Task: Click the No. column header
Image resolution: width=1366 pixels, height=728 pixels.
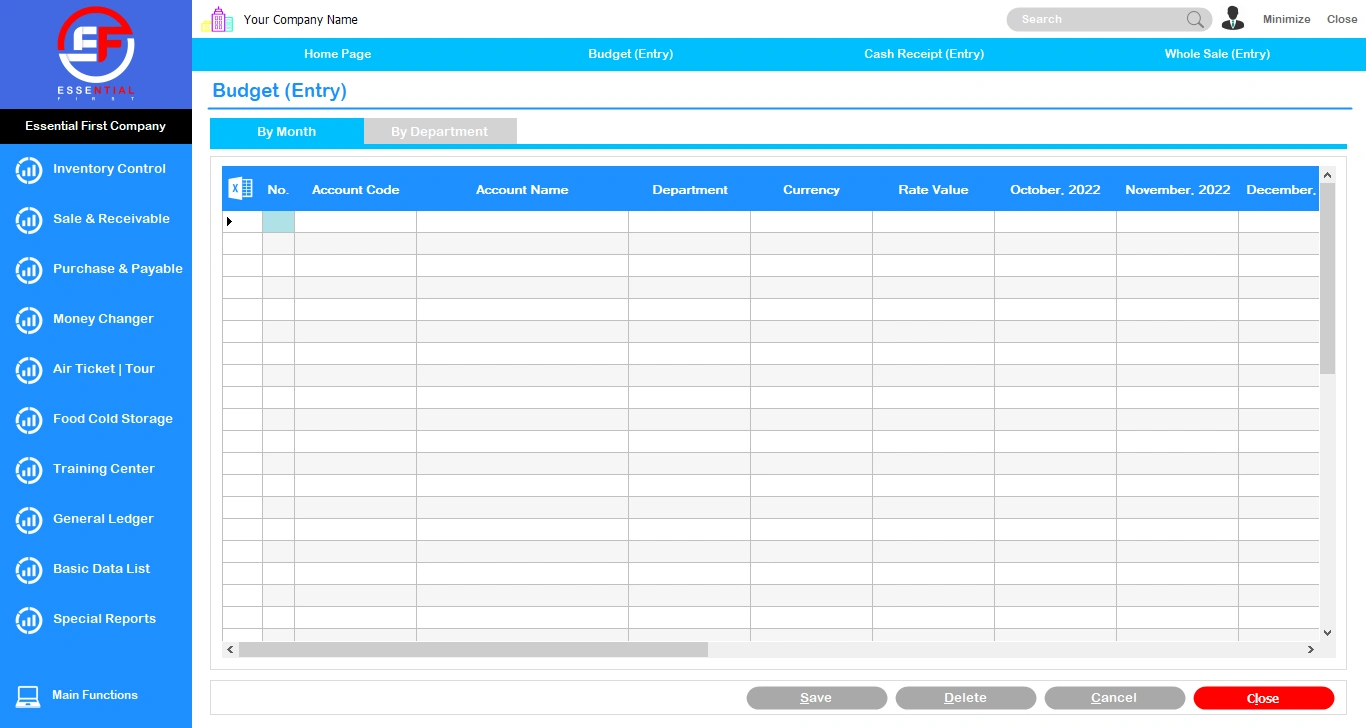Action: tap(278, 189)
